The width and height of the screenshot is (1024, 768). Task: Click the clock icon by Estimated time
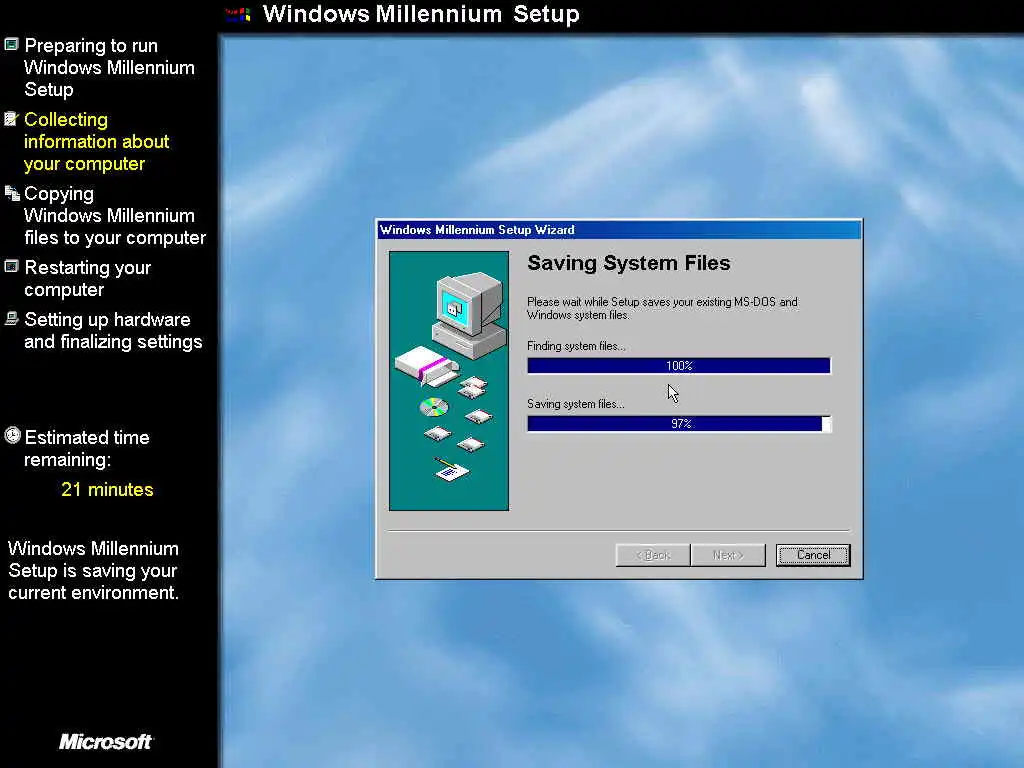[x=12, y=436]
